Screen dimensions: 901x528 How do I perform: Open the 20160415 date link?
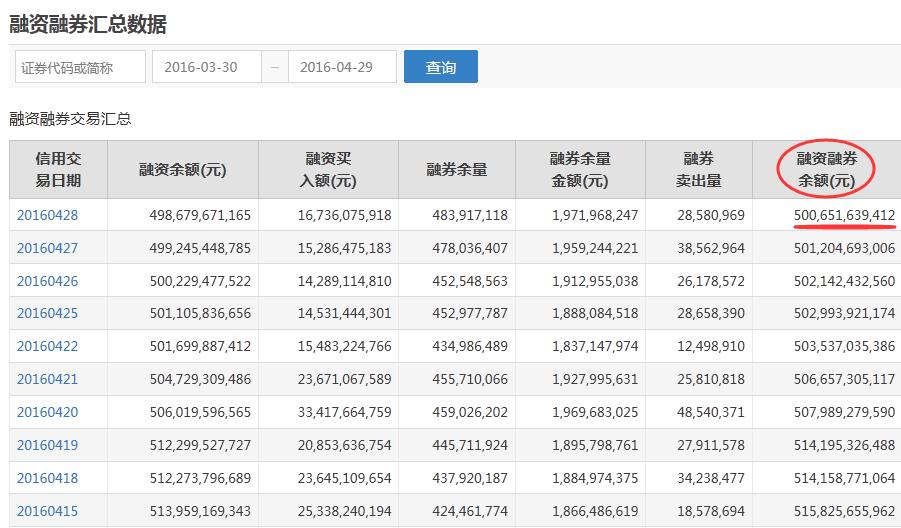pos(47,511)
